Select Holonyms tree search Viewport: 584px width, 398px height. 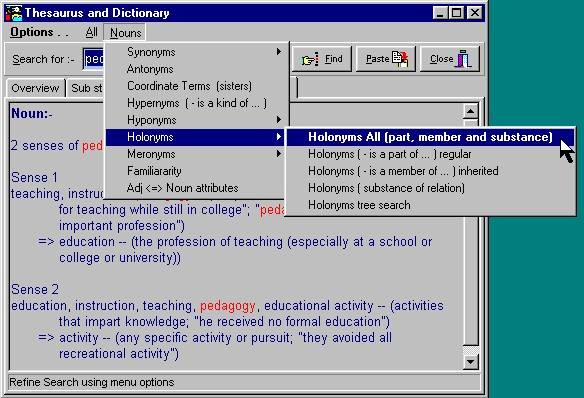click(x=430, y=205)
